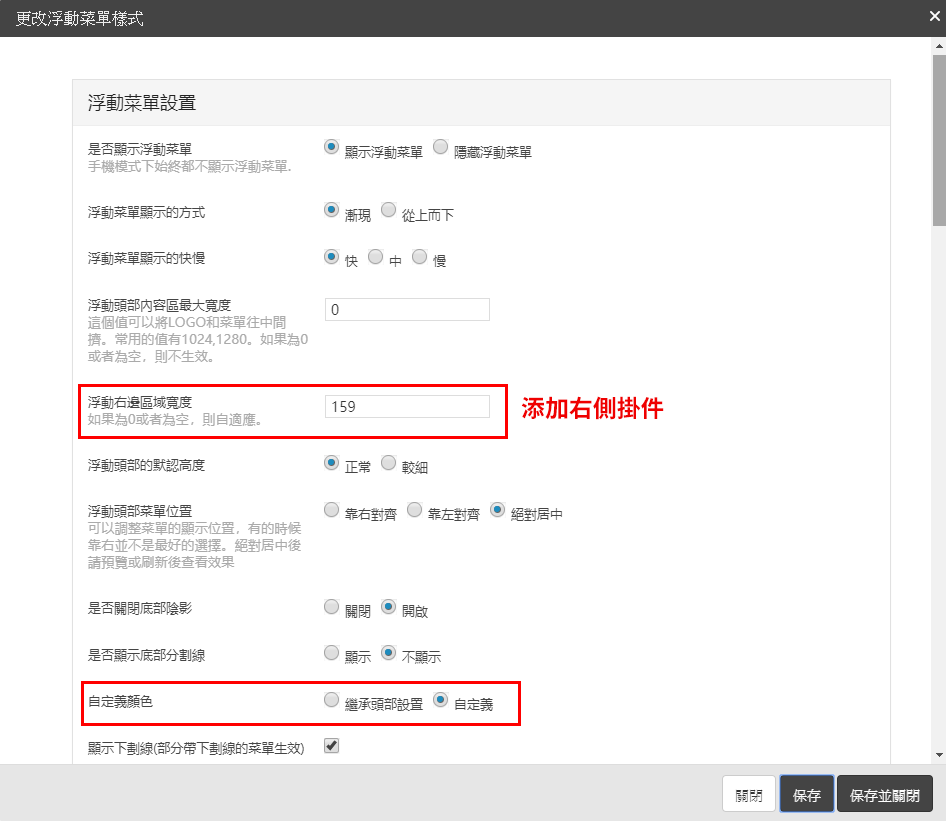Click the 浮動頭部的默認高度 label
This screenshot has width=946, height=821.
click(146, 465)
